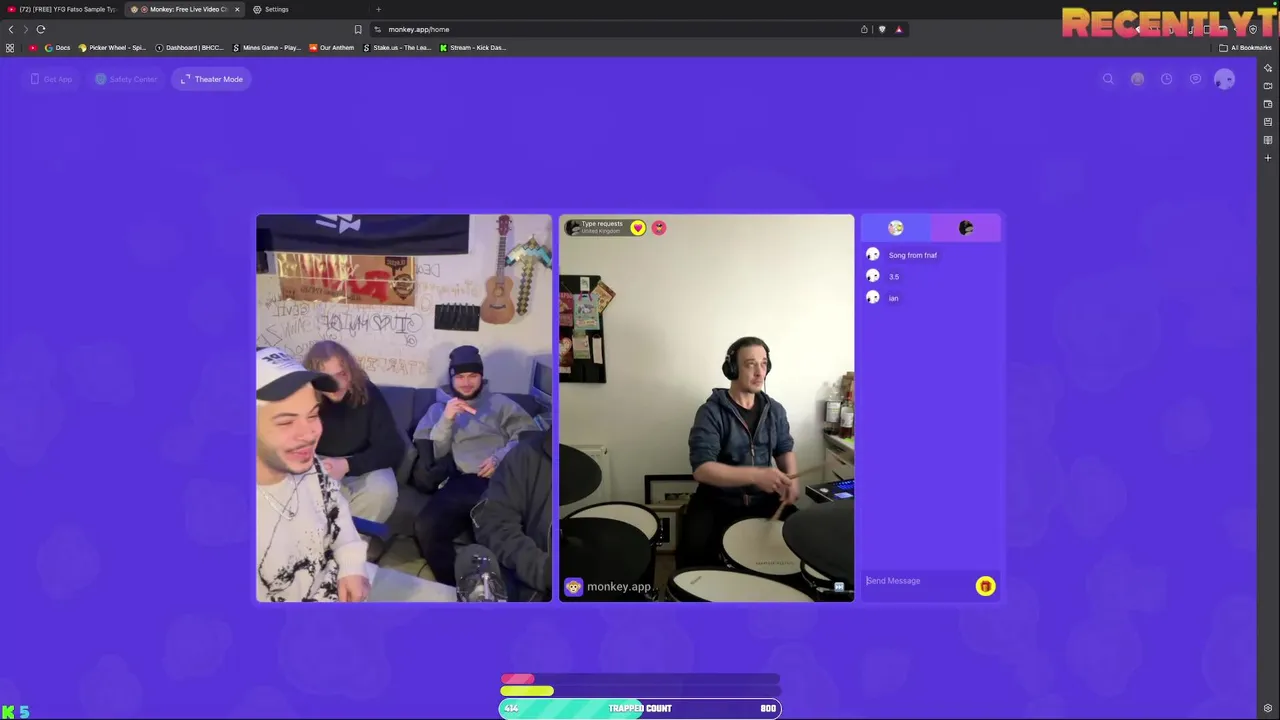Image resolution: width=1280 pixels, height=720 pixels.
Task: Click the drummer's partner video feed
Action: point(707,408)
